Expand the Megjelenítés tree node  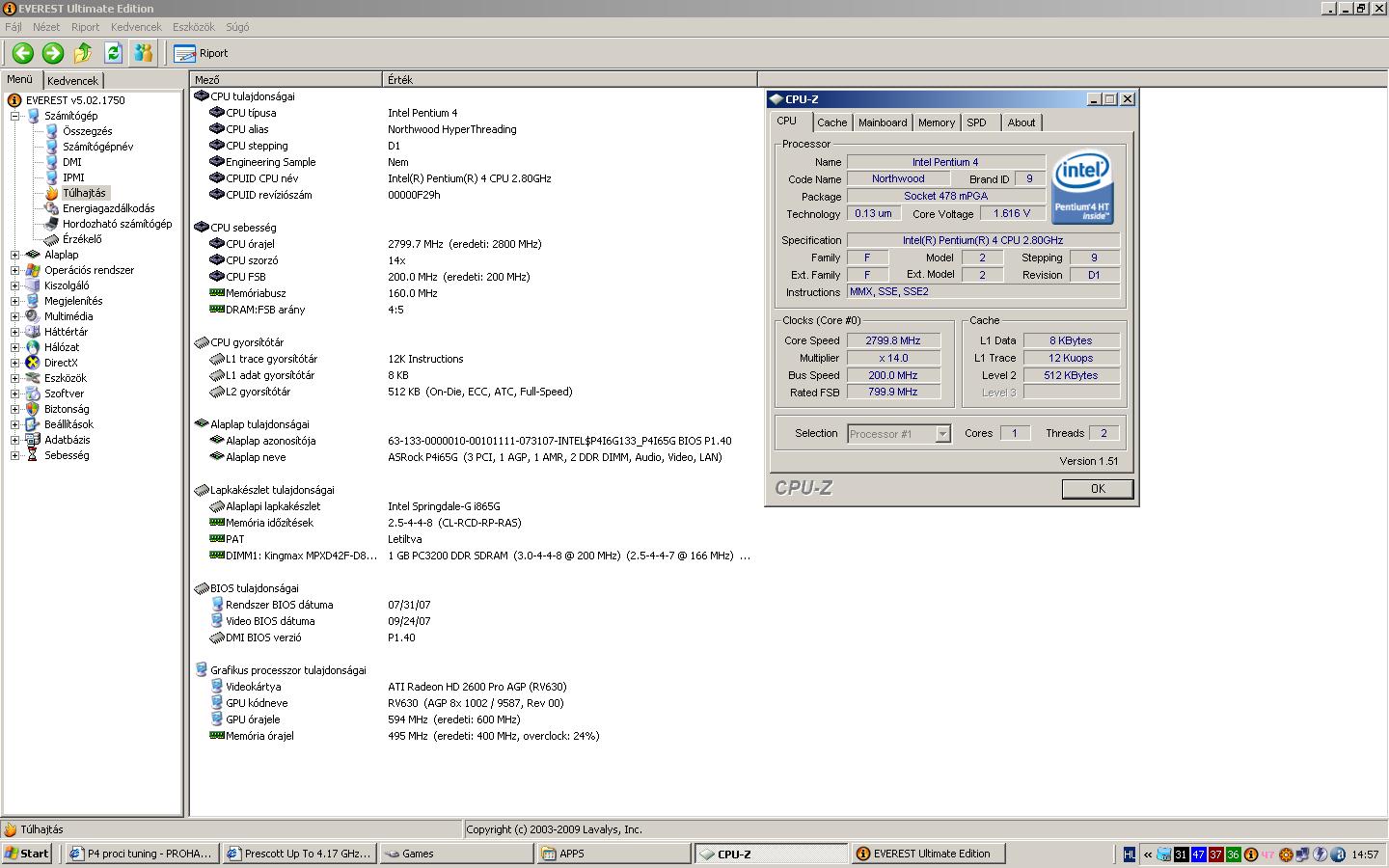[15, 301]
